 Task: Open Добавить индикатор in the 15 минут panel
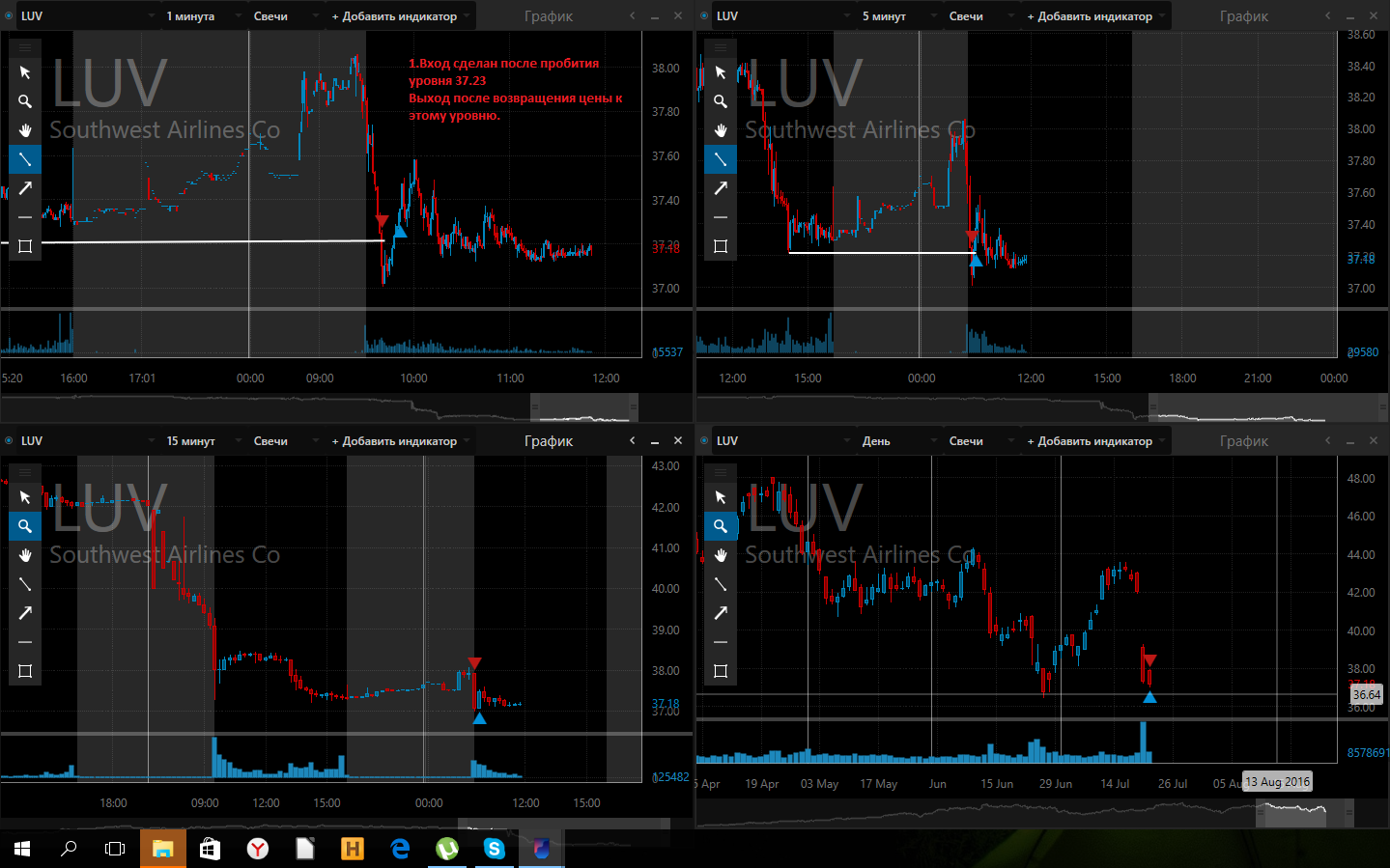pyautogui.click(x=401, y=441)
